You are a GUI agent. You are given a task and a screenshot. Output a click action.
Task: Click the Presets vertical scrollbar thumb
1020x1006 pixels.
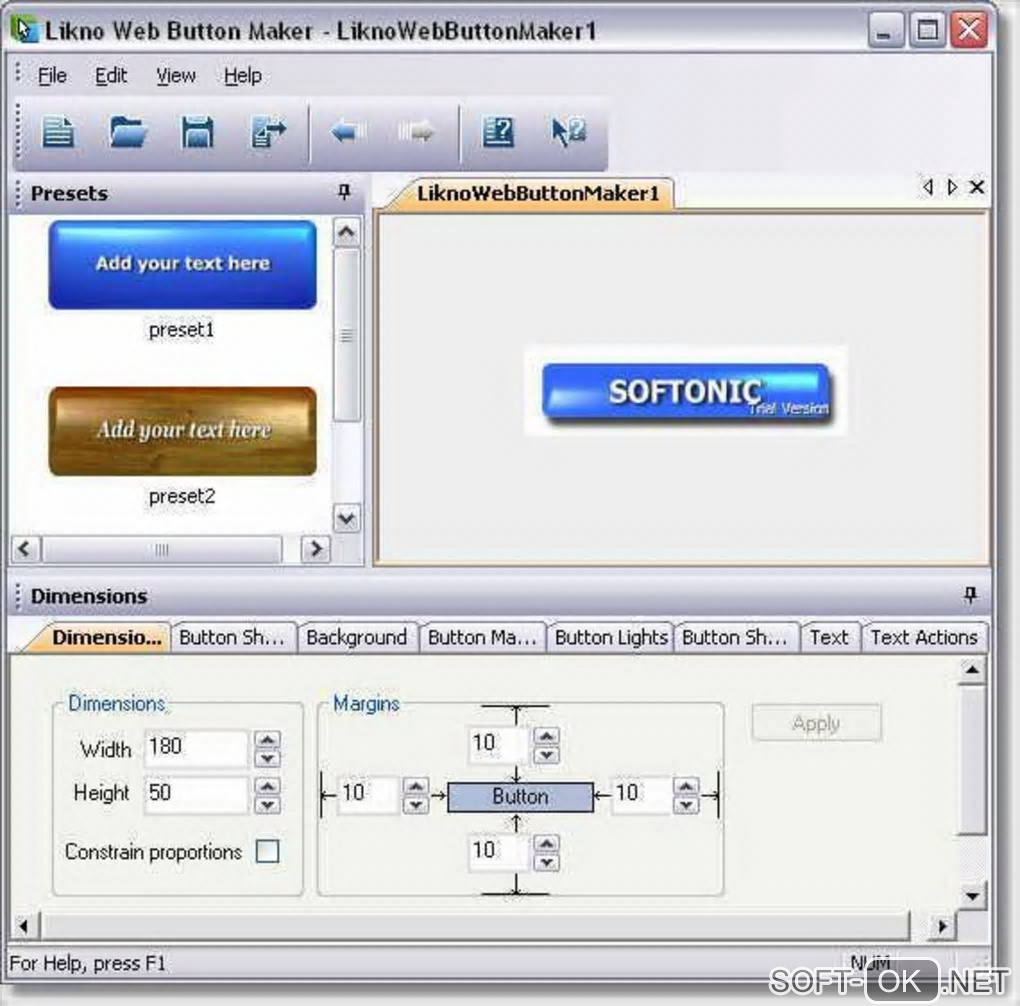(347, 334)
